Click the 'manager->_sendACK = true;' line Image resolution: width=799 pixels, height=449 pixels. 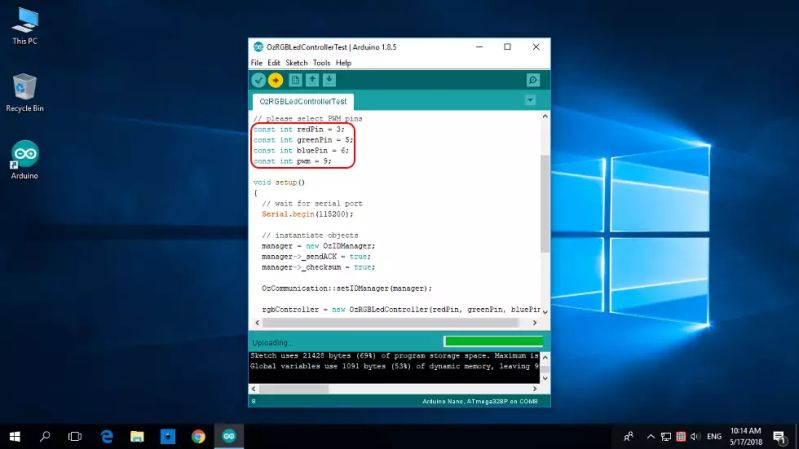[x=316, y=256]
